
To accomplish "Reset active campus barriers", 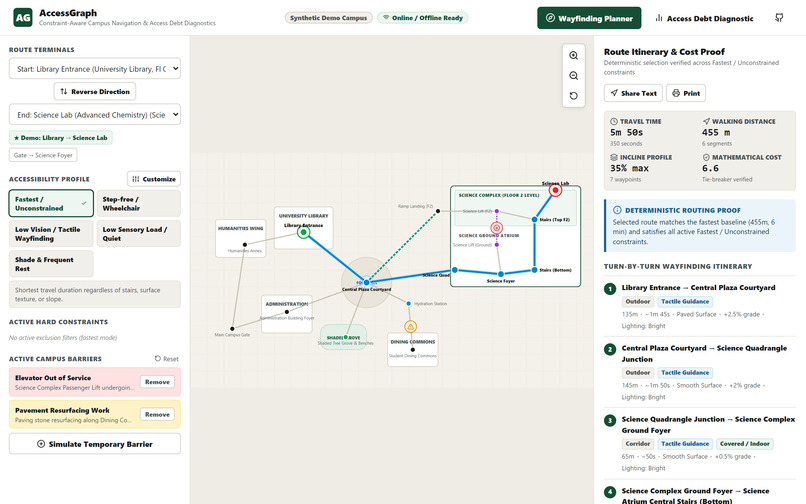I will coord(167,358).
